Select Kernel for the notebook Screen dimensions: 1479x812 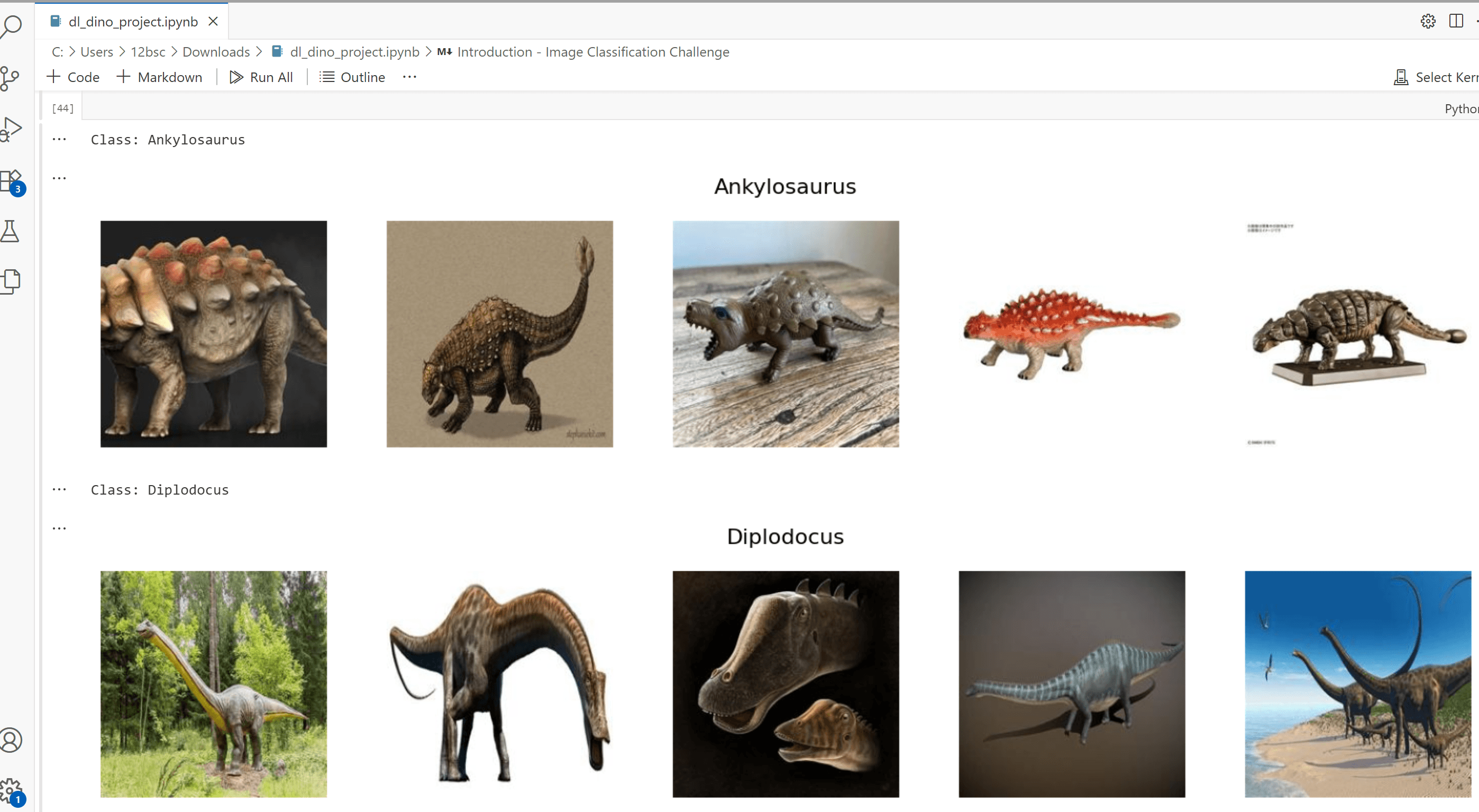(x=1436, y=77)
